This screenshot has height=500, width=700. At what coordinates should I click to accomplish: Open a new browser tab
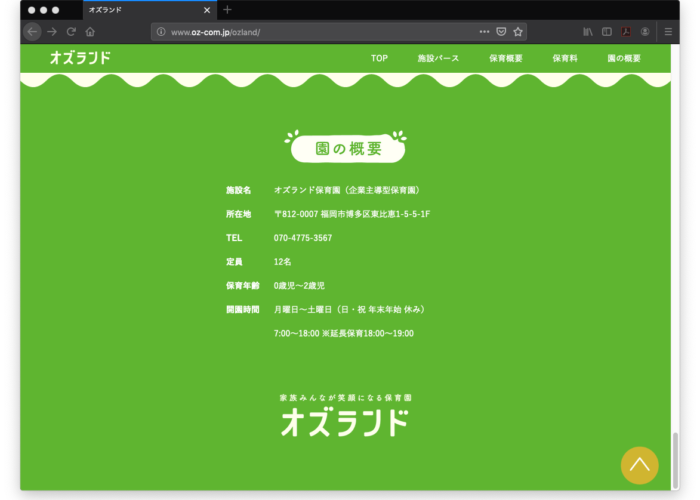[x=227, y=10]
